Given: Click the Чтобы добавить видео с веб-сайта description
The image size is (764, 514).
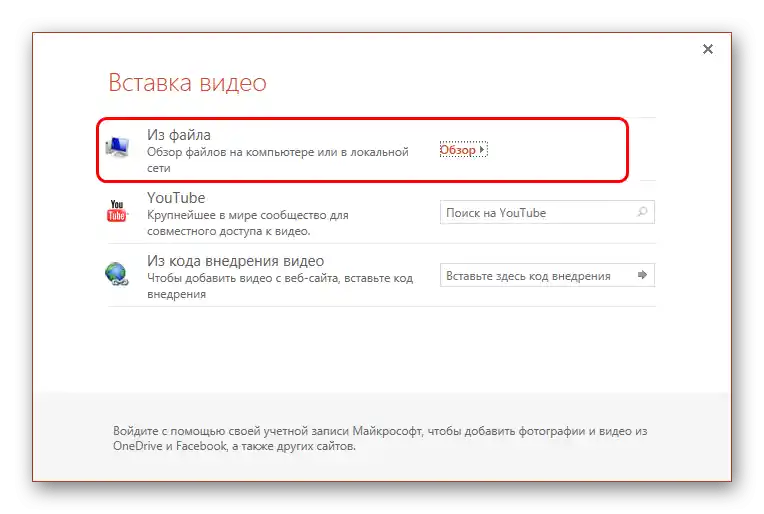Looking at the screenshot, I should pyautogui.click(x=280, y=286).
